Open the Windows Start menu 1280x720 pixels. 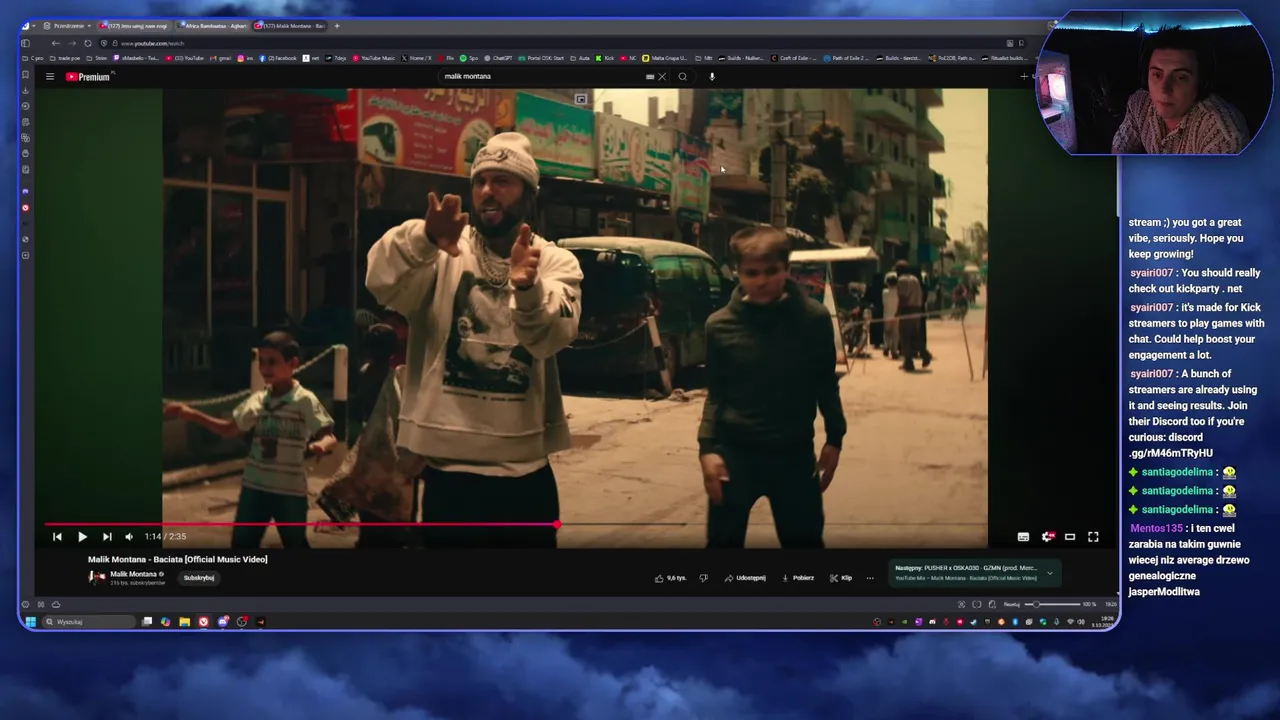30,622
